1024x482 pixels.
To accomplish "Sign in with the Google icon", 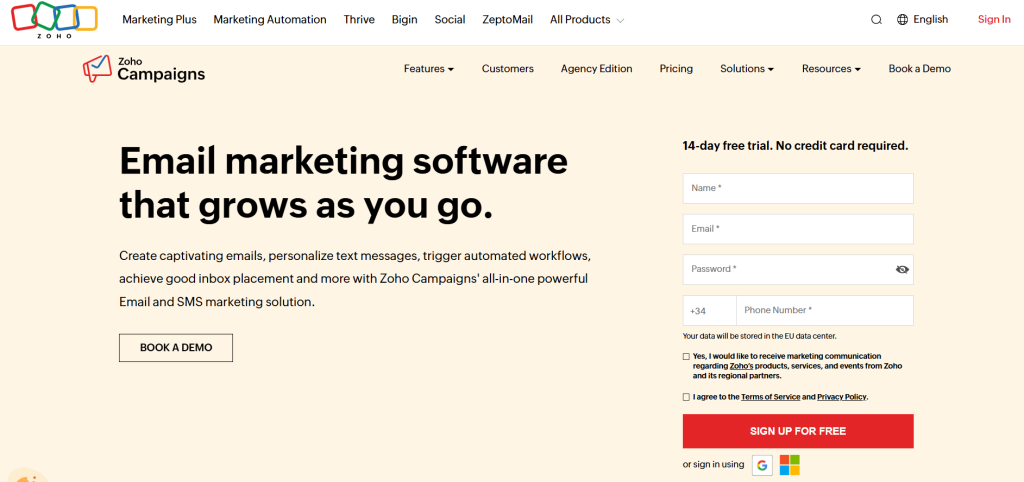I will (762, 465).
